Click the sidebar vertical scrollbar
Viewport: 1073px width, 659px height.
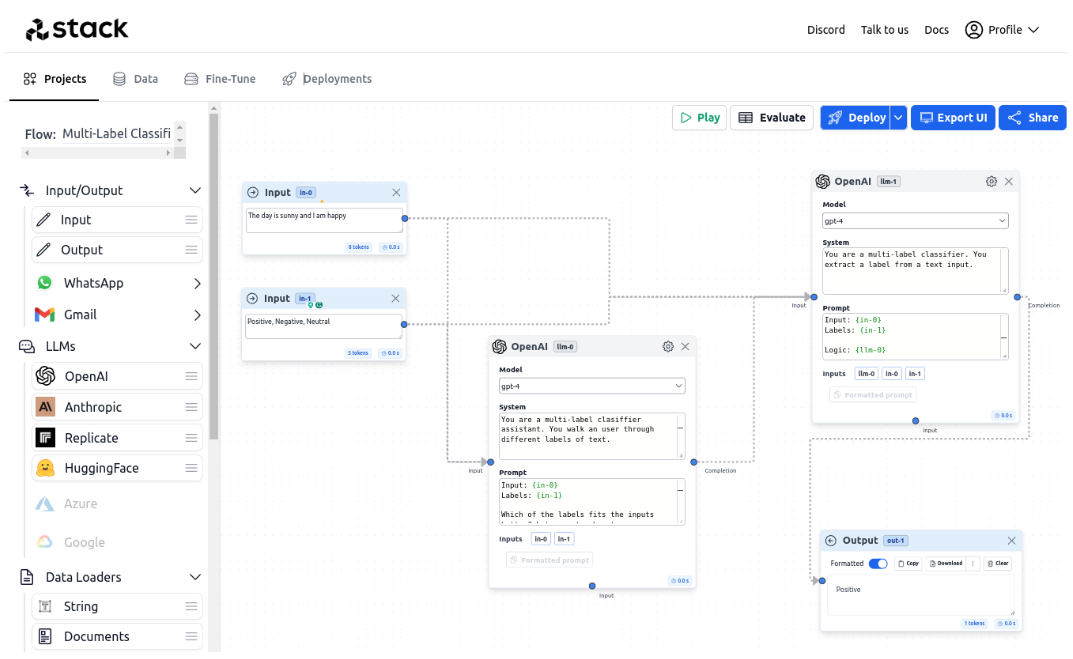[x=214, y=274]
